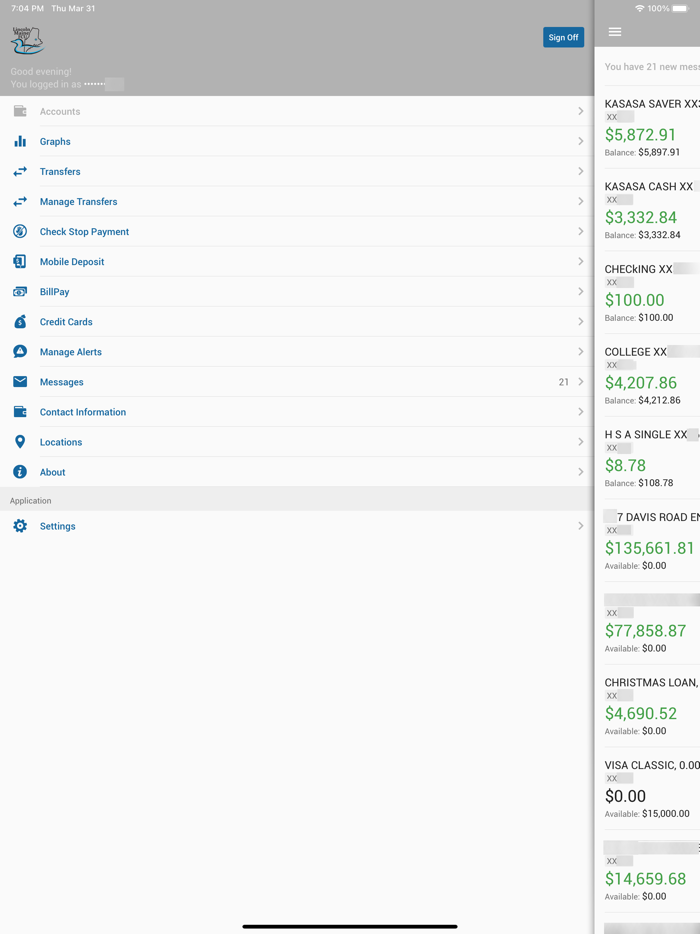
Task: Open the Mobile Deposit menu item
Action: [297, 261]
